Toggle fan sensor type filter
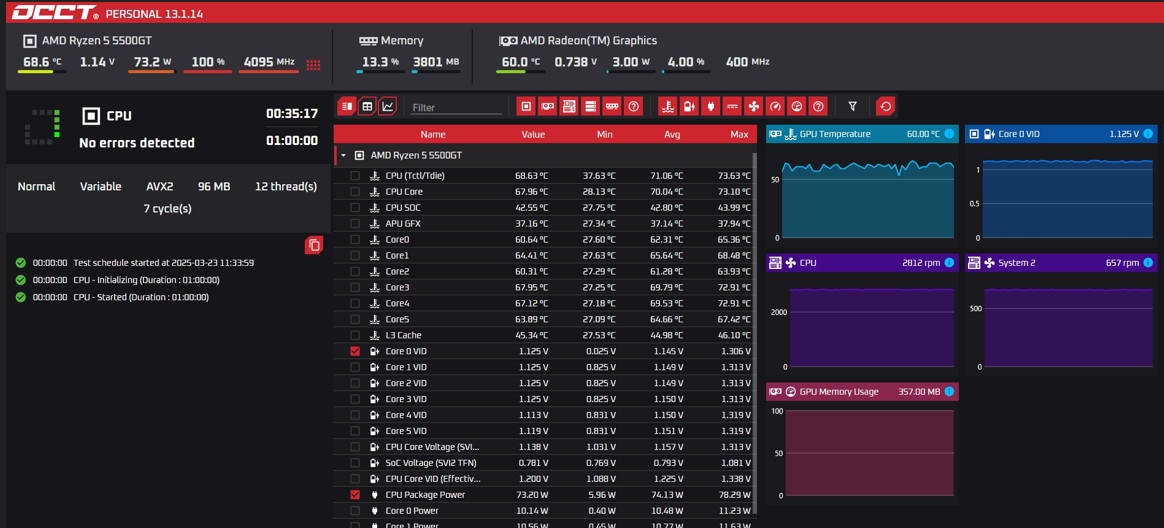The image size is (1164, 528). click(753, 107)
